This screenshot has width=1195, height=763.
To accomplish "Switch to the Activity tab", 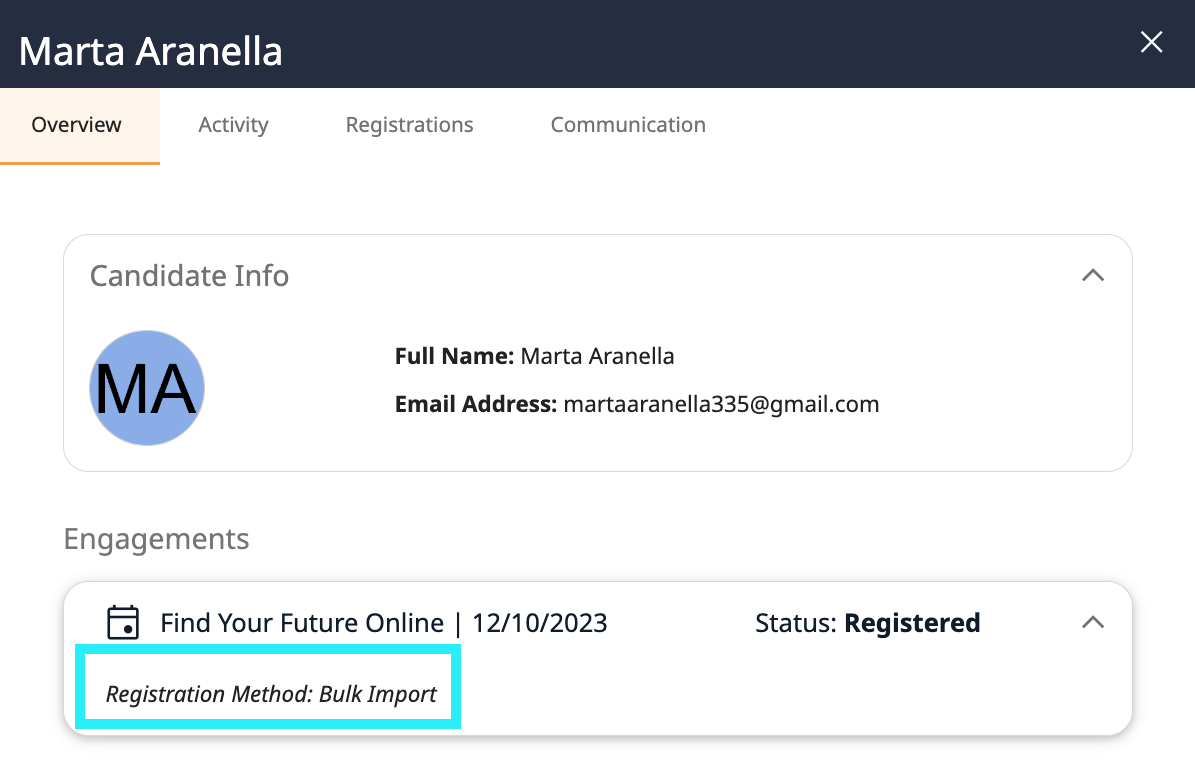I will pos(233,125).
